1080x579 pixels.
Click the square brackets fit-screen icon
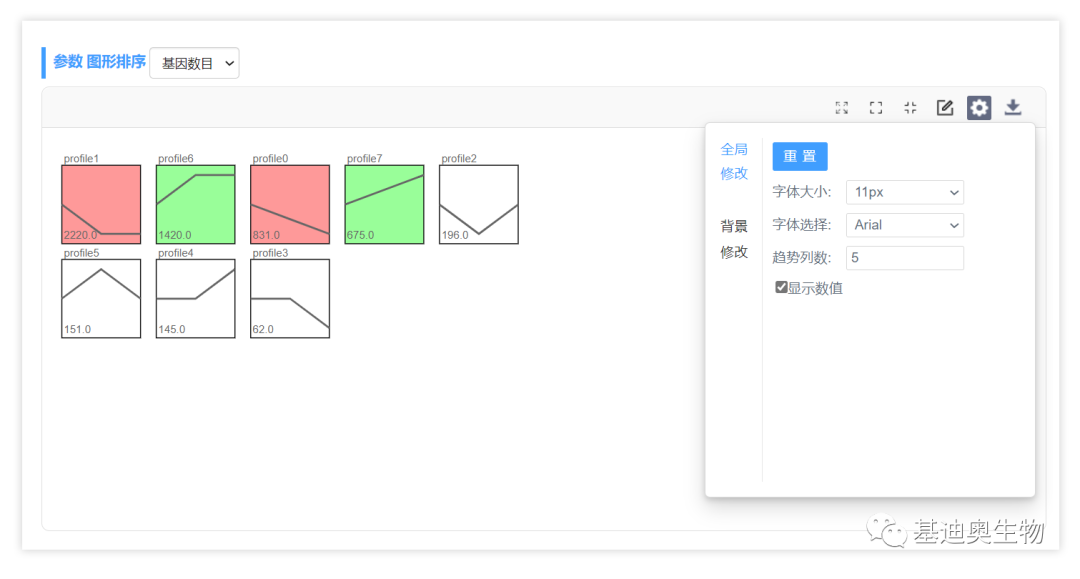click(x=876, y=107)
